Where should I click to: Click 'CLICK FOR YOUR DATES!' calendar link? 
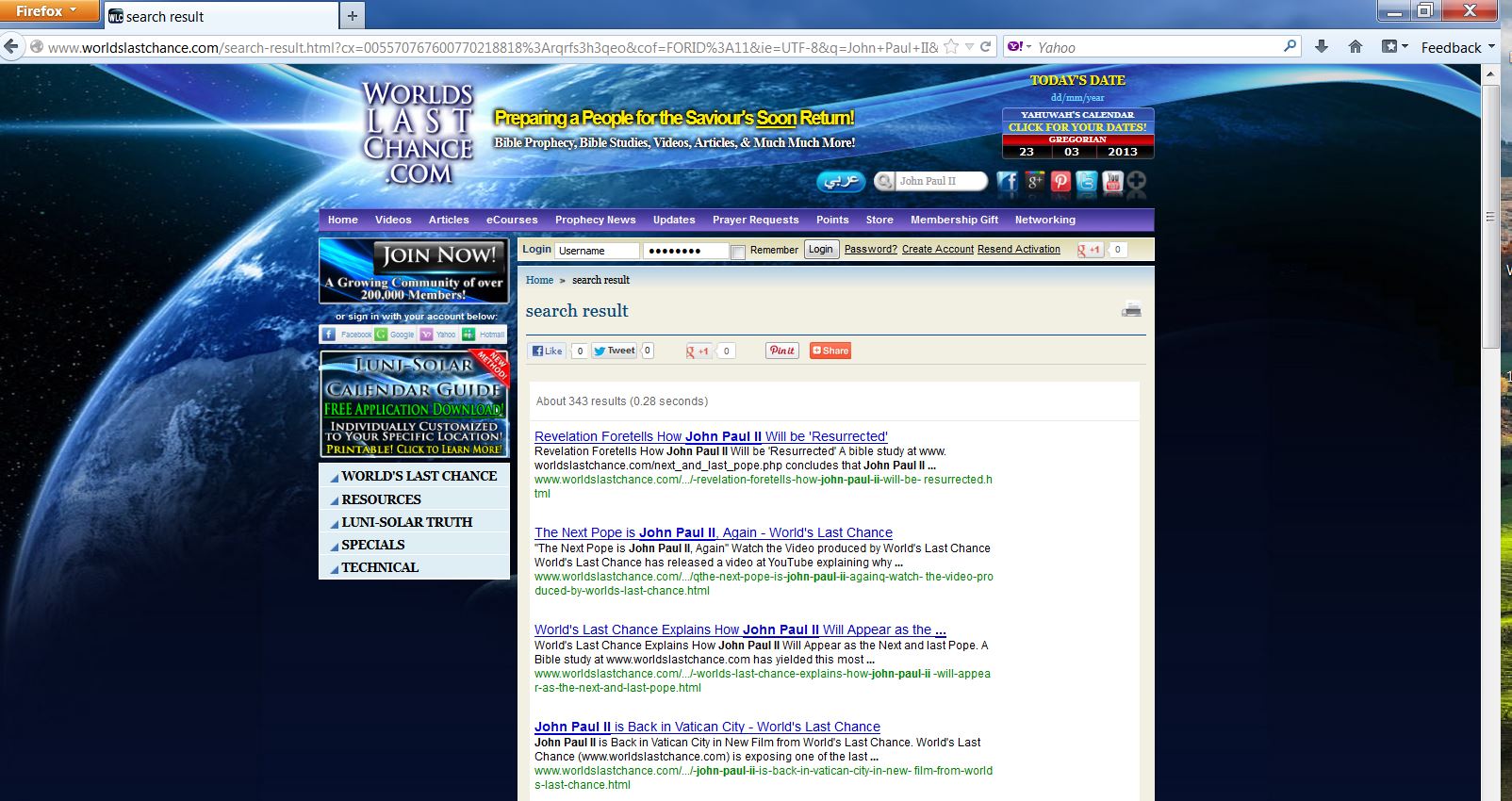point(1077,127)
